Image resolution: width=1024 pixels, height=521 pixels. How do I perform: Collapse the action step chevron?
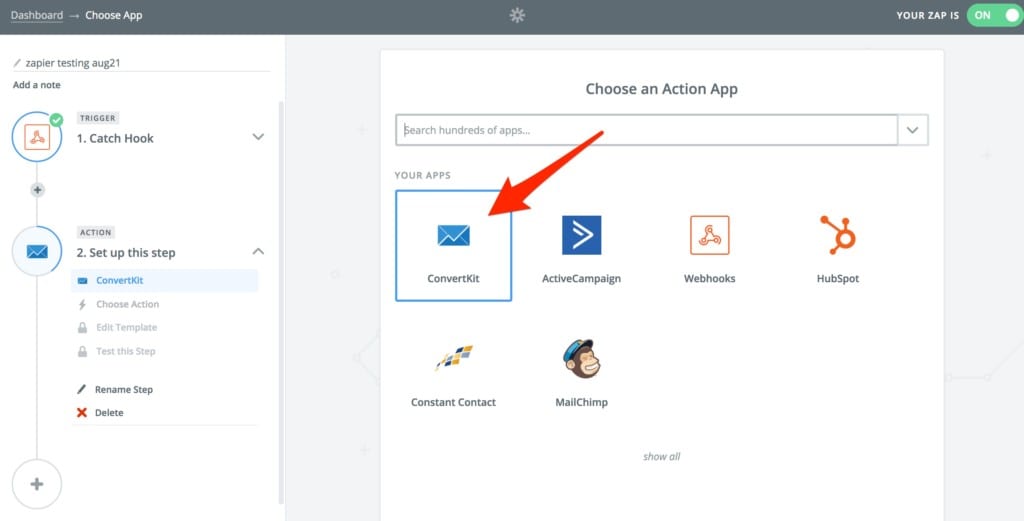tap(259, 251)
